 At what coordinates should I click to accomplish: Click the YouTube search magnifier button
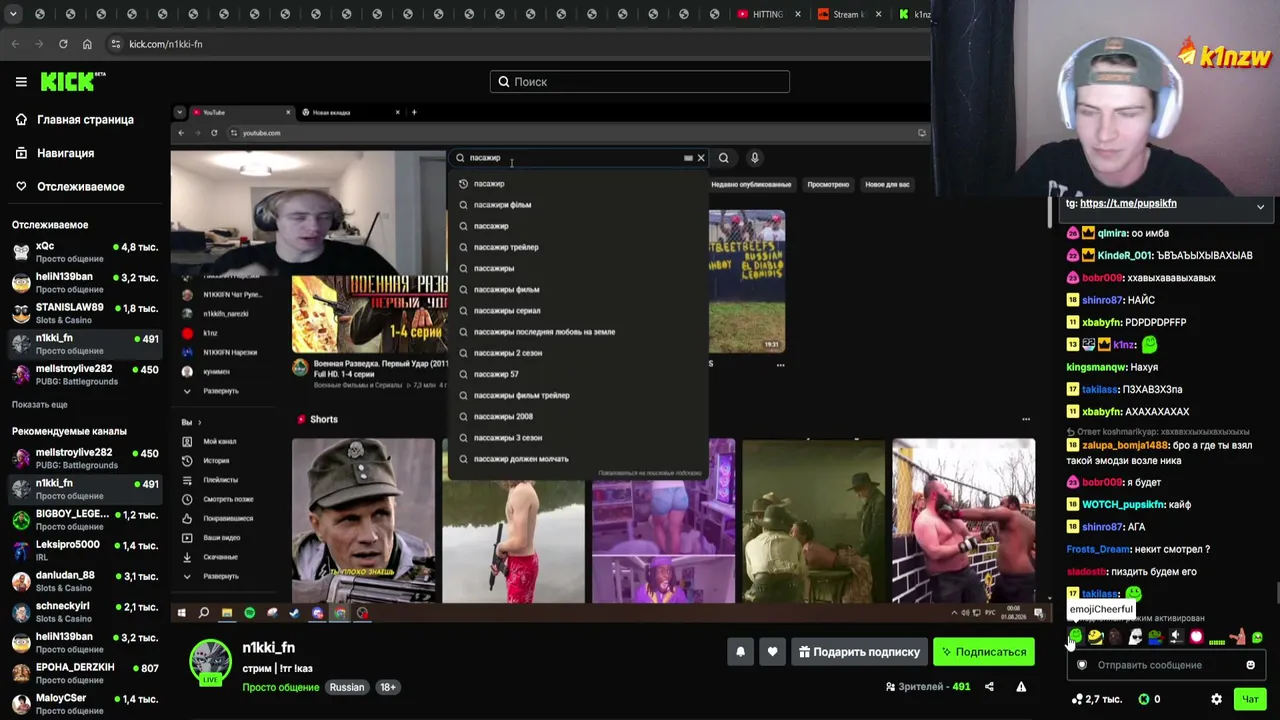coord(723,158)
